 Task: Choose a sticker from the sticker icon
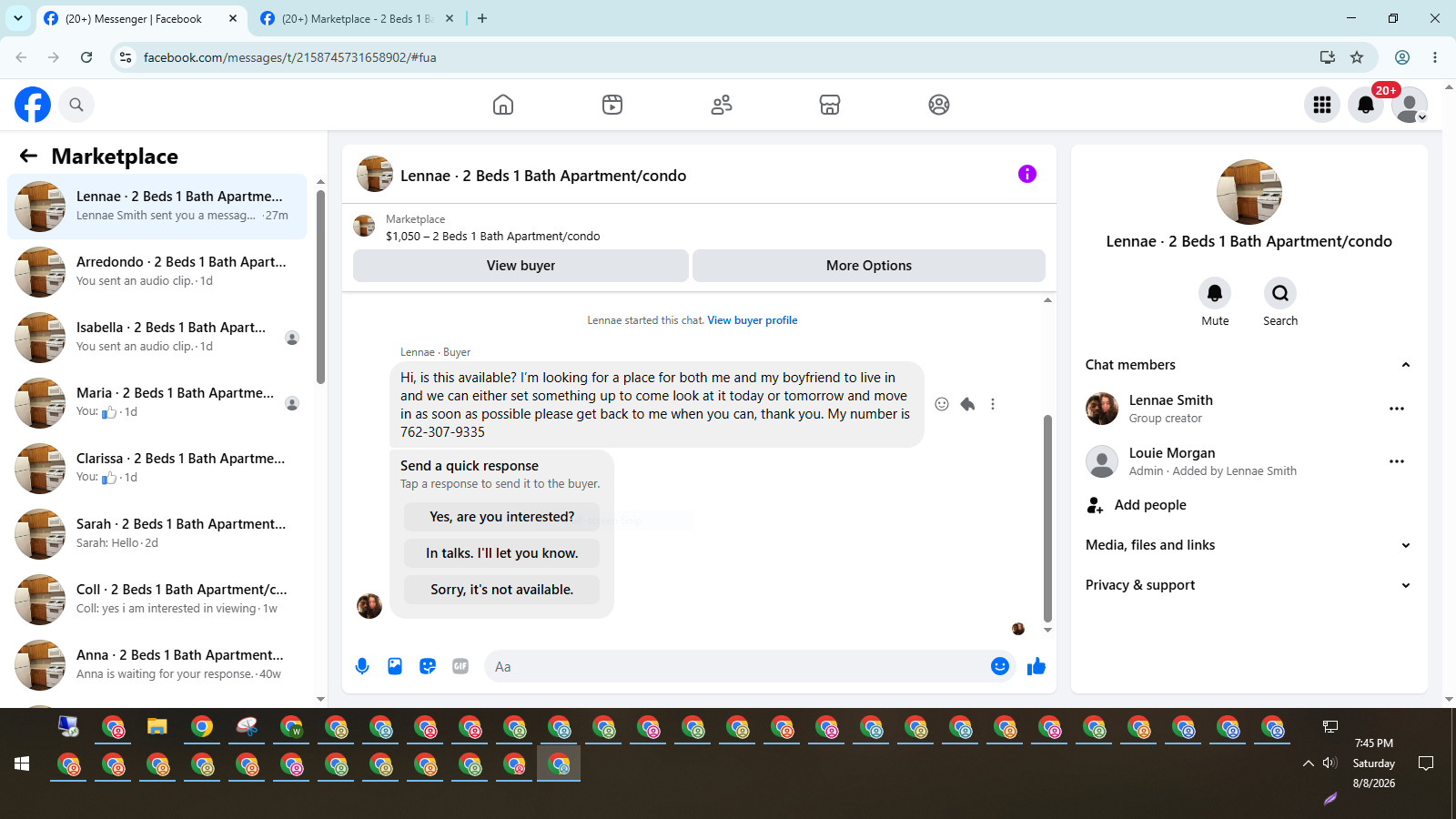(428, 666)
